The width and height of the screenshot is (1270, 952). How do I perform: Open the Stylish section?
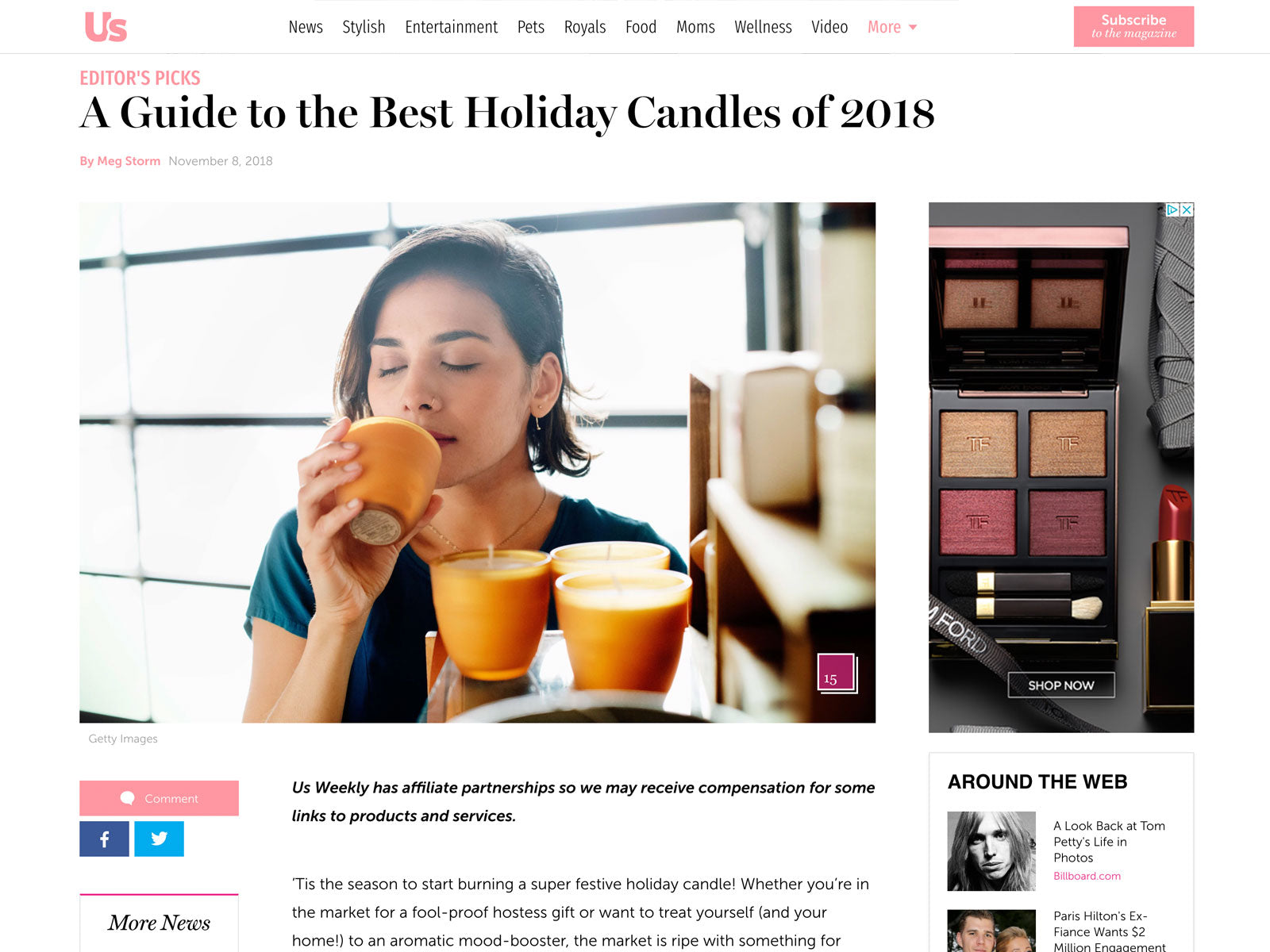click(364, 27)
